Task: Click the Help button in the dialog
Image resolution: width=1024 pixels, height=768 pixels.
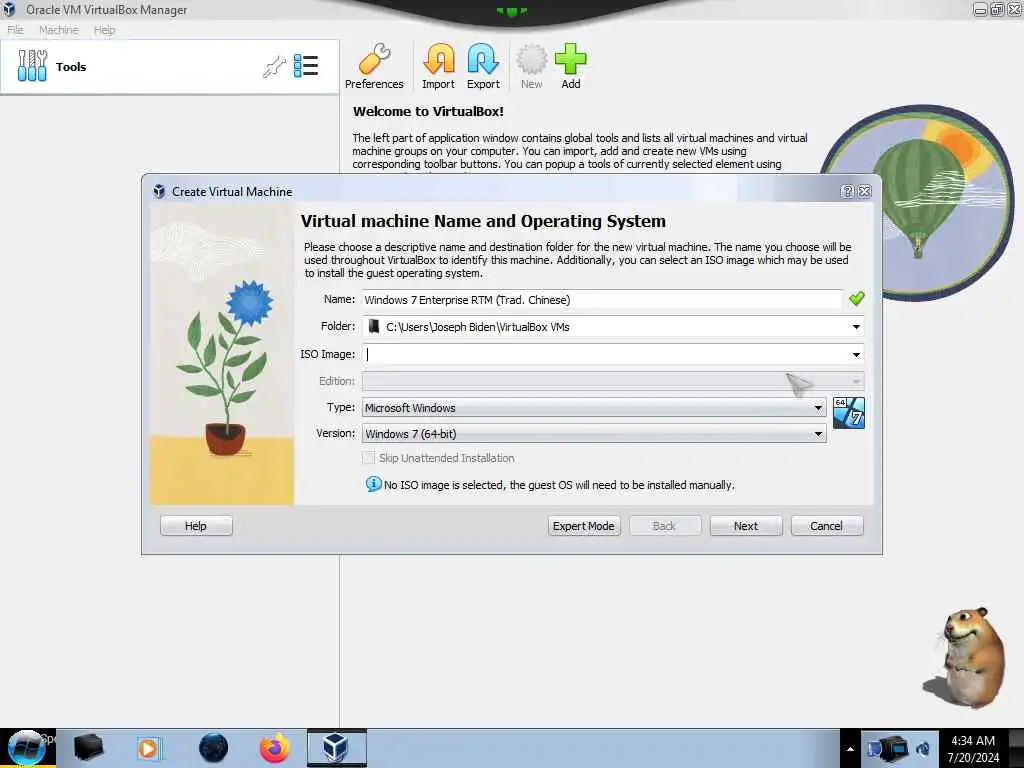Action: 196,526
